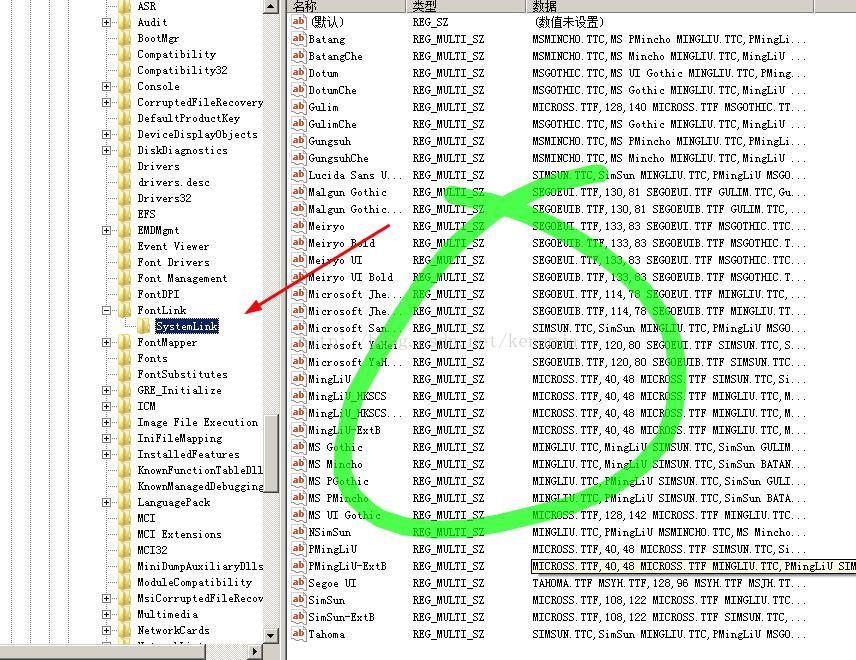Click the folder icon of Console
856x660 pixels.
(125, 86)
